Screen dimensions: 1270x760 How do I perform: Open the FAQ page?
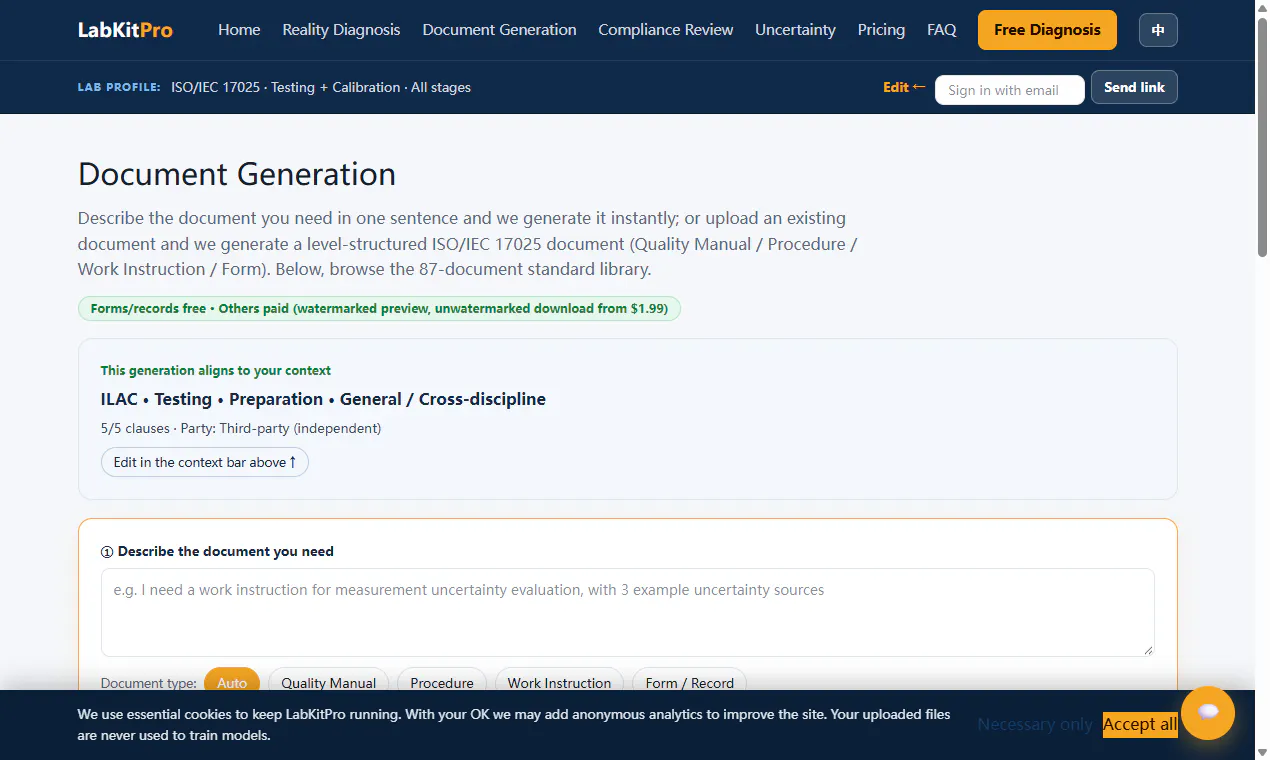(942, 30)
